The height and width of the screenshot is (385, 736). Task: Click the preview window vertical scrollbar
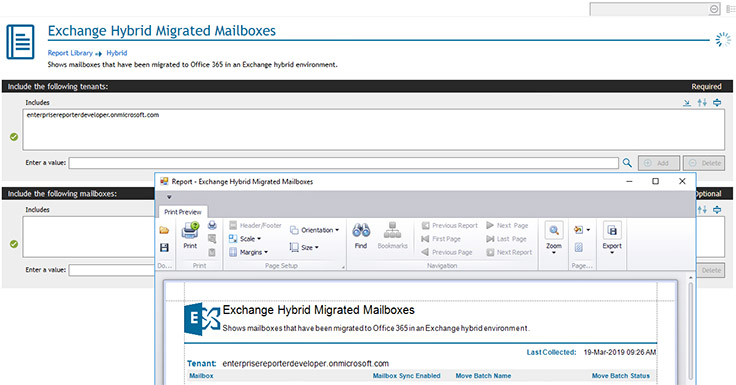(690, 329)
